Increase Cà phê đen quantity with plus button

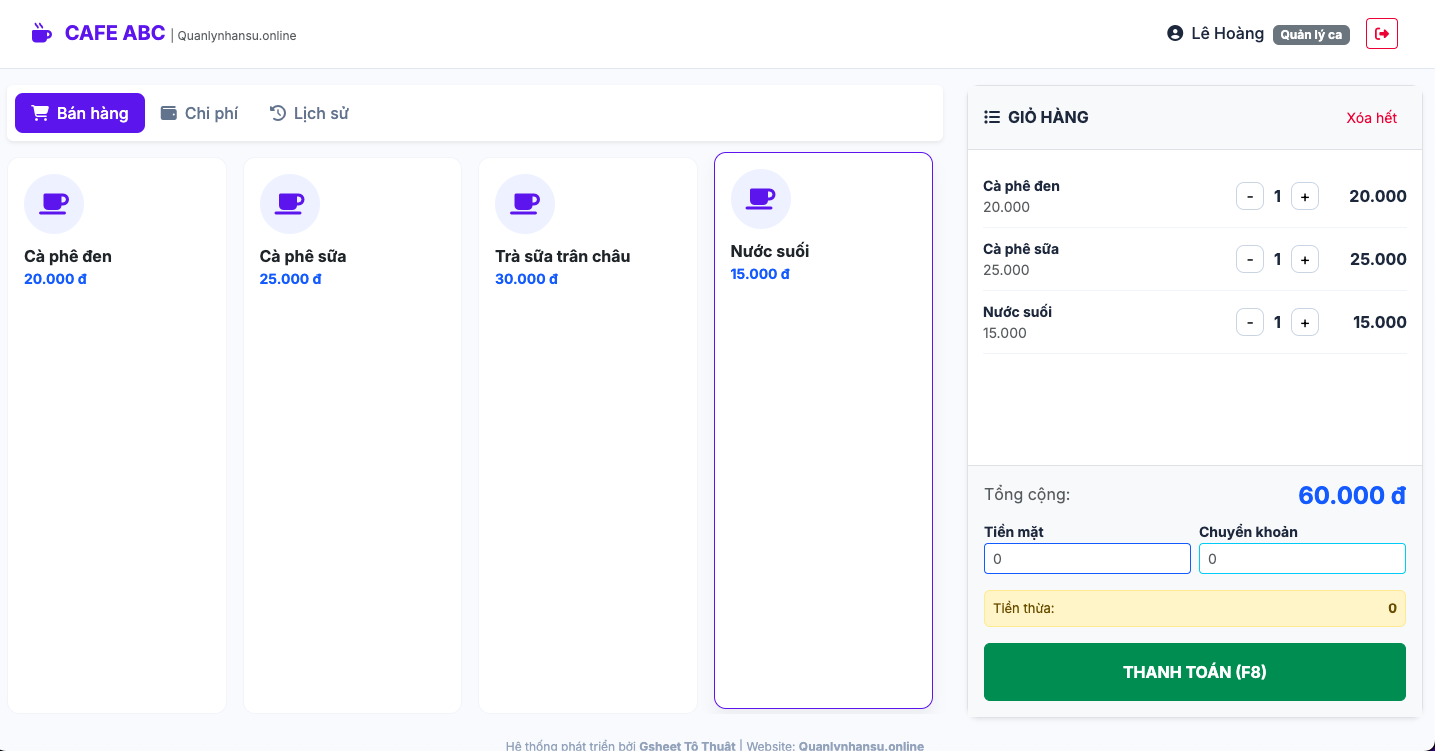1304,196
